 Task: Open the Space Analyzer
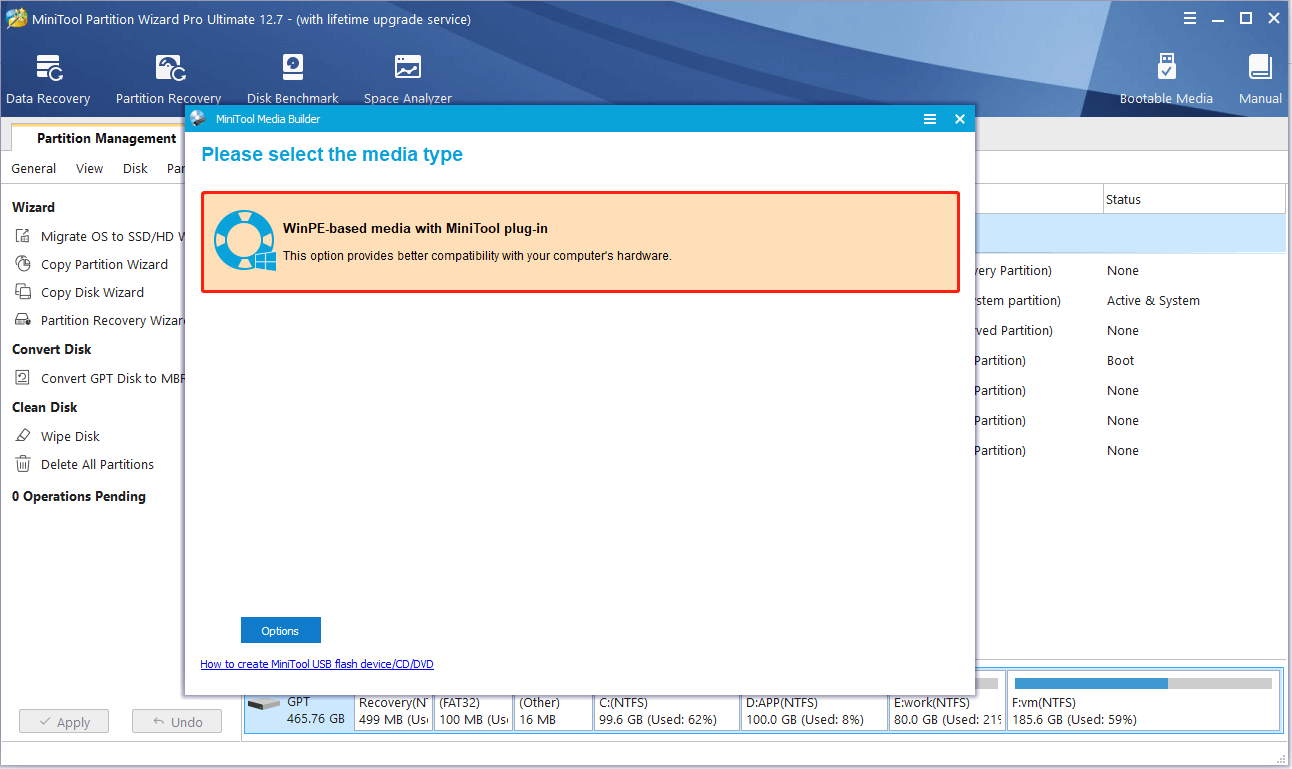click(406, 75)
